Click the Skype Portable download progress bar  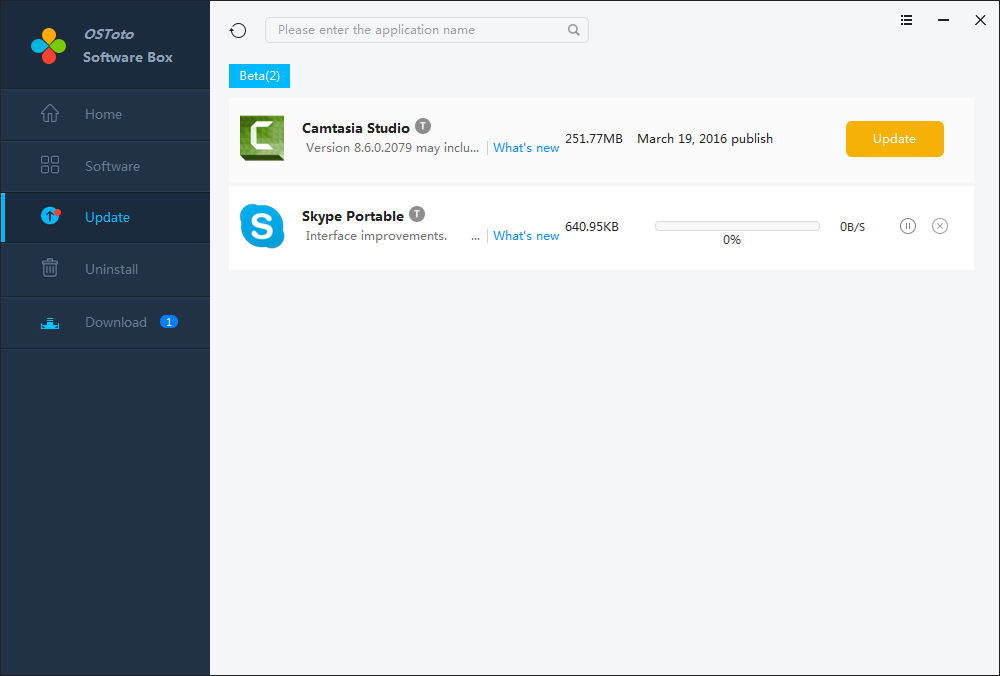point(737,226)
